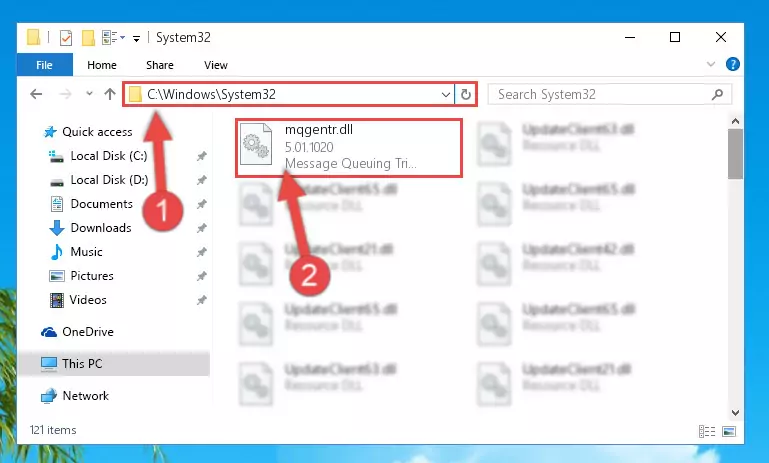Click the file list scroll down arrow
The height and width of the screenshot is (463, 769).
(x=735, y=413)
